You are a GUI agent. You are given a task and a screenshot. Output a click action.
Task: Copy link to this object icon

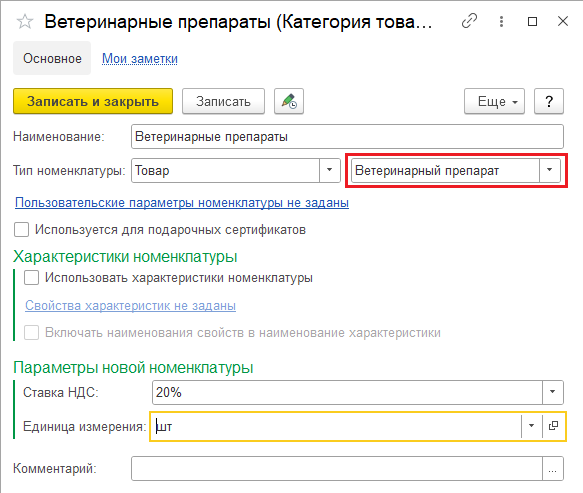click(469, 21)
